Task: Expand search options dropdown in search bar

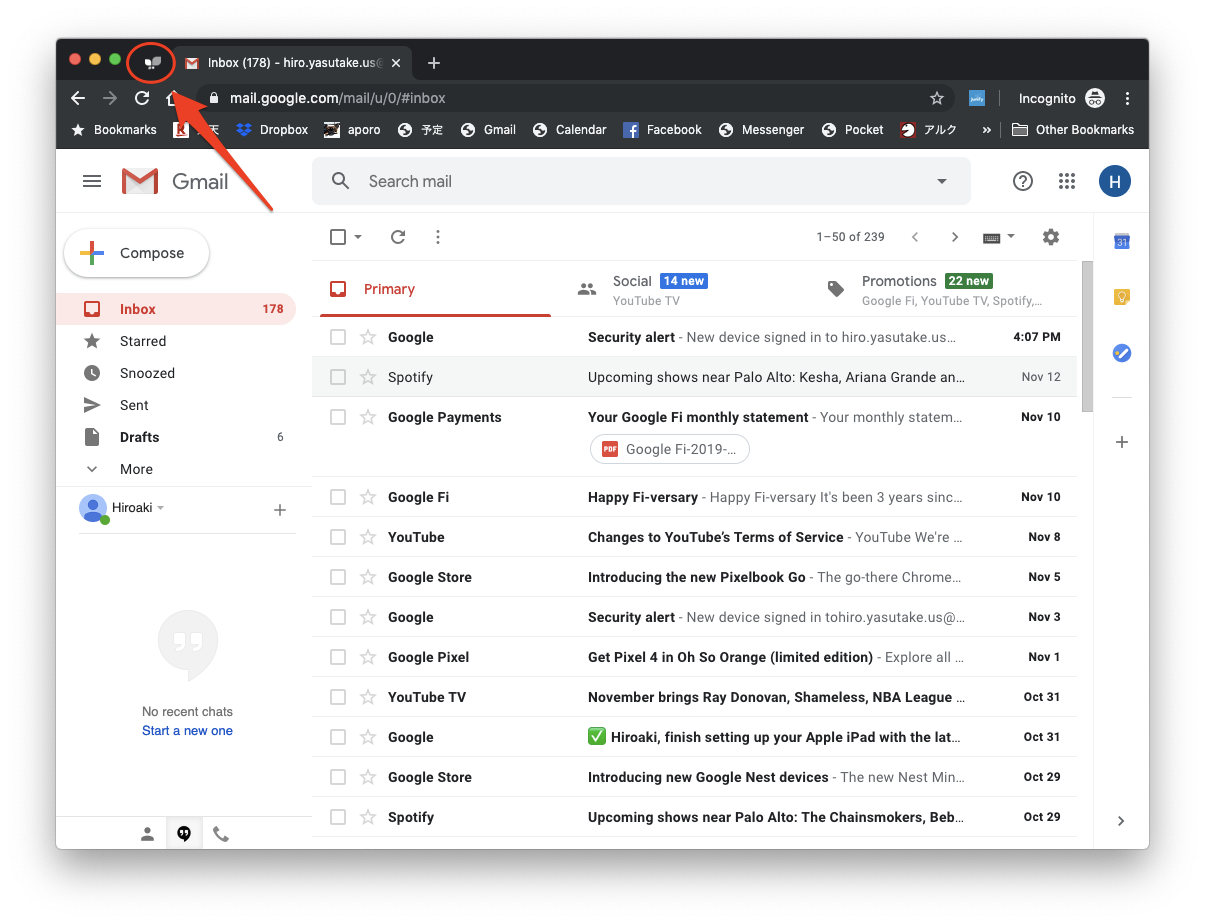Action: 941,181
